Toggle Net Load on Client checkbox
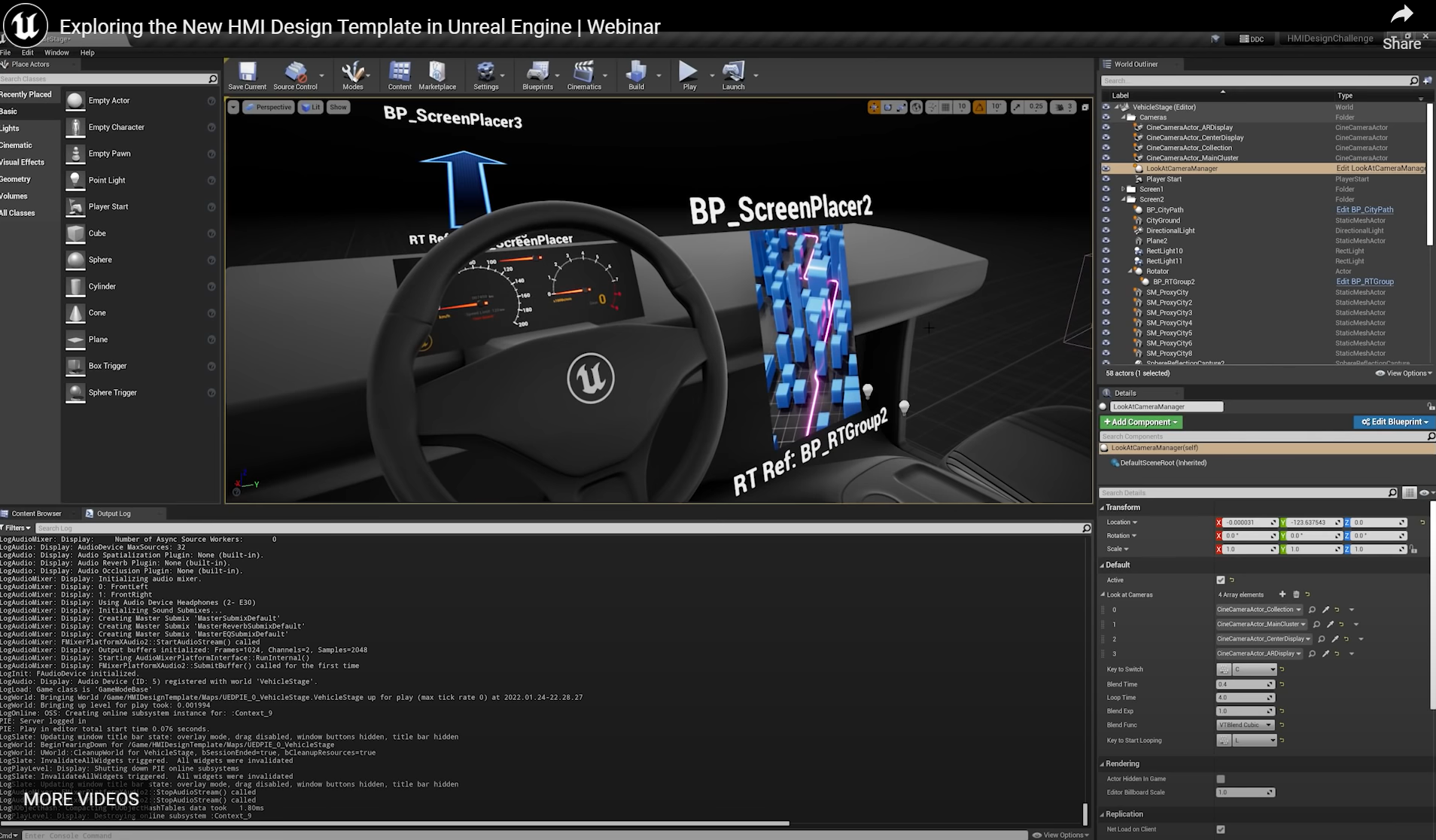The width and height of the screenshot is (1436, 840). [1221, 829]
